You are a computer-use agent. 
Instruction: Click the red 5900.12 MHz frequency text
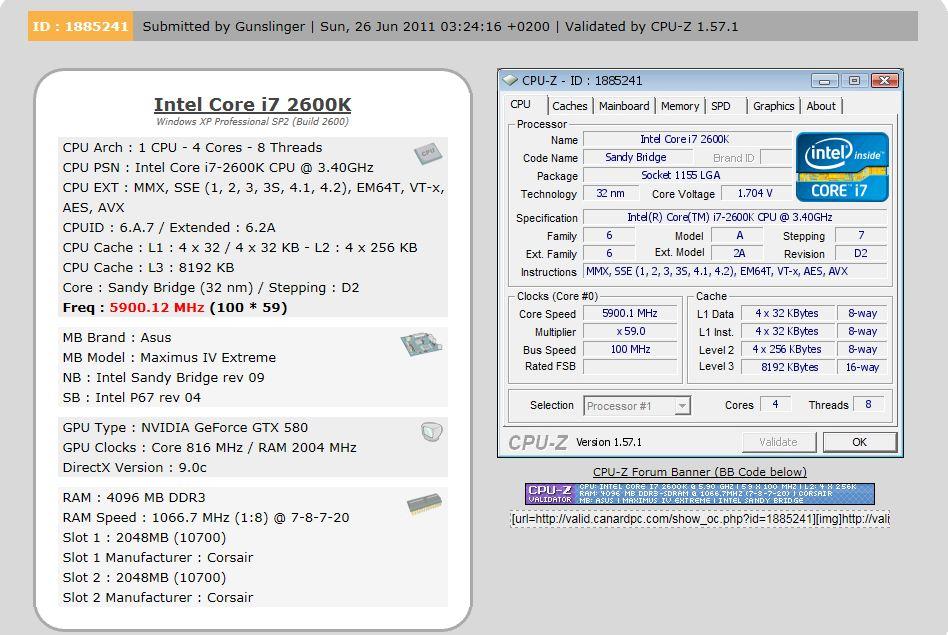[x=157, y=307]
